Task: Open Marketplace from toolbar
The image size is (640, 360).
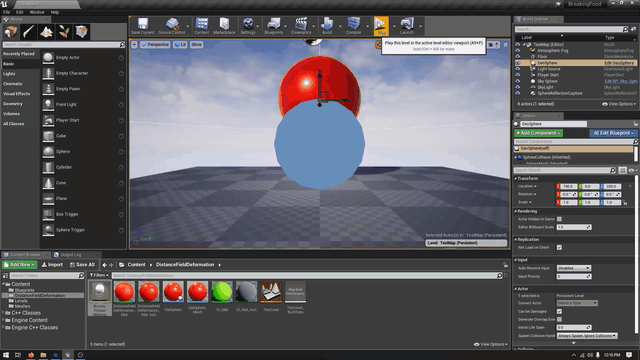Action: pyautogui.click(x=224, y=26)
